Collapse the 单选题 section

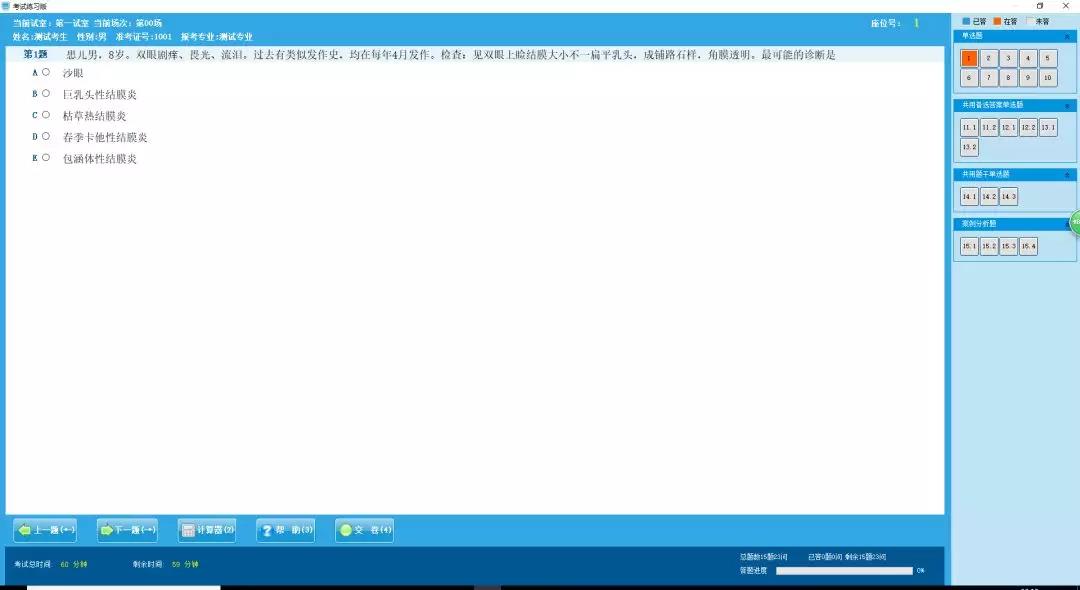tap(1067, 36)
